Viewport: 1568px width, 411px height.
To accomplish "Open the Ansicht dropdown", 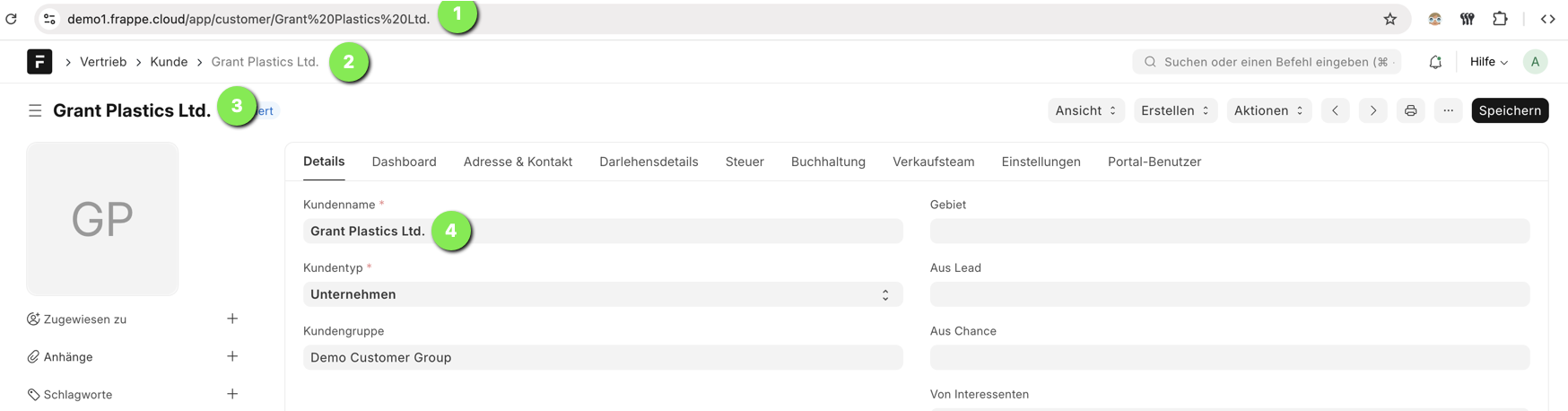I will pyautogui.click(x=1085, y=110).
